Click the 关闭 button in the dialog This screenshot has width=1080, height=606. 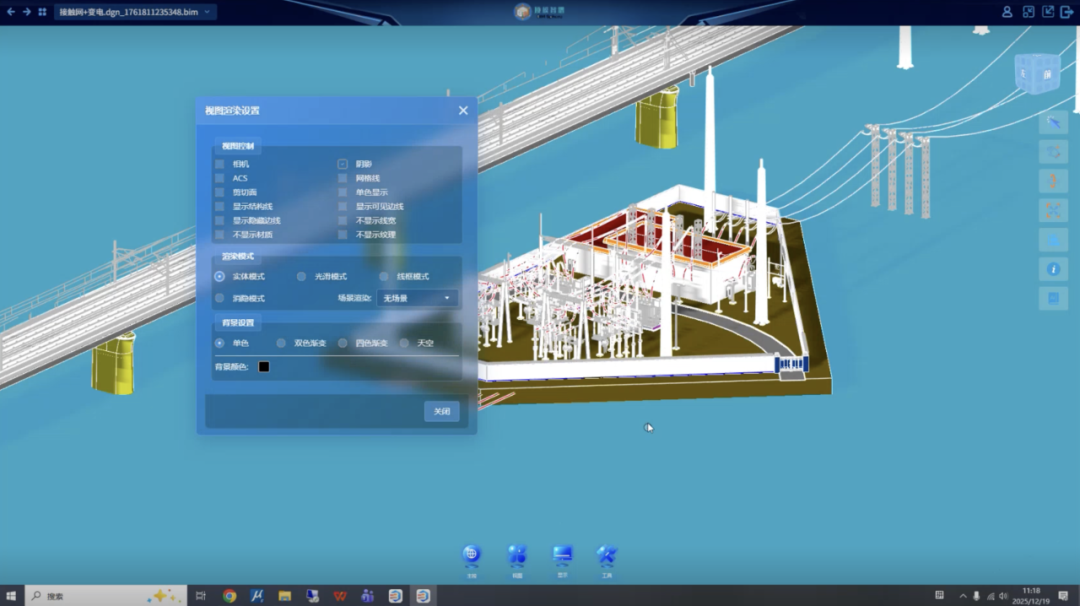pos(442,411)
